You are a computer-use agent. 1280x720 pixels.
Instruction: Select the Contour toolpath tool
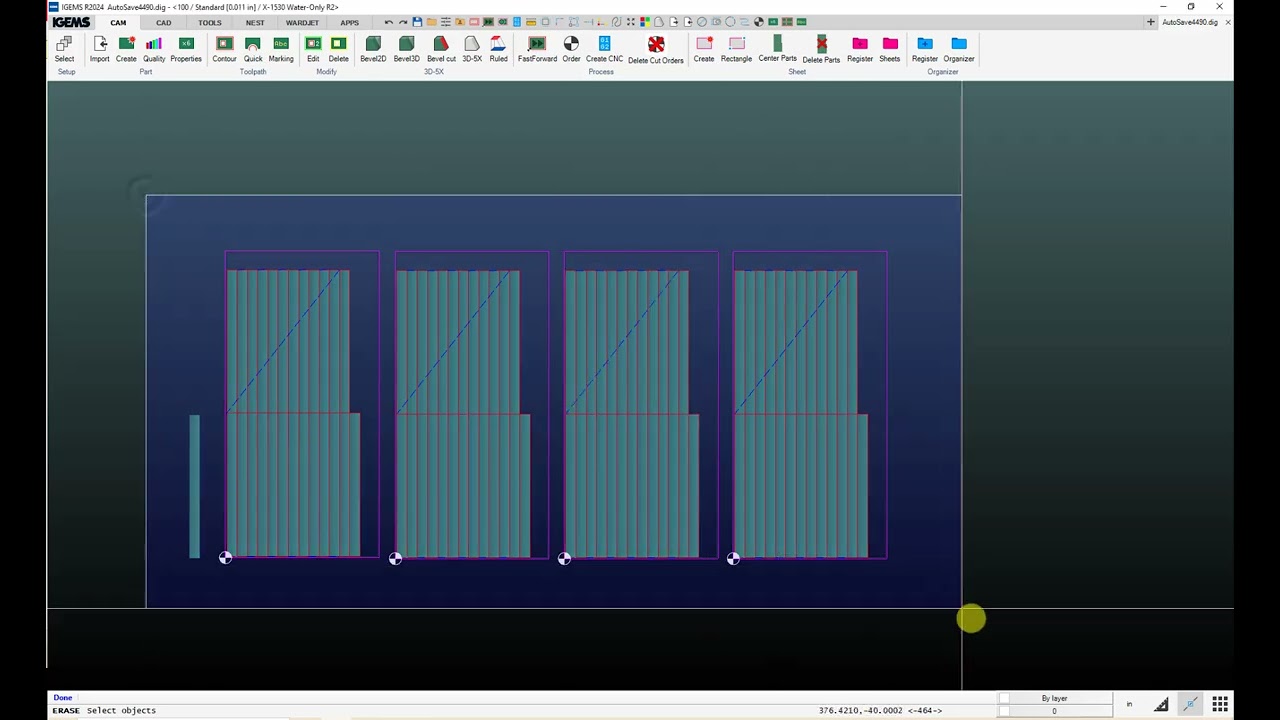(x=224, y=49)
